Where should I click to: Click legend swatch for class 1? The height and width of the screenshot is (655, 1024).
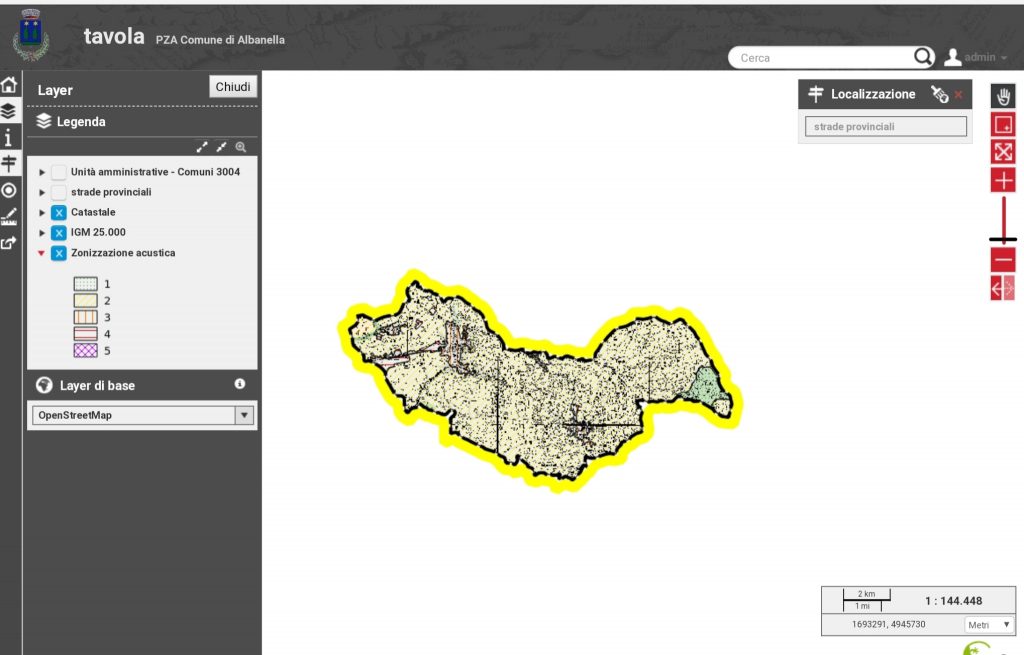pyautogui.click(x=86, y=284)
